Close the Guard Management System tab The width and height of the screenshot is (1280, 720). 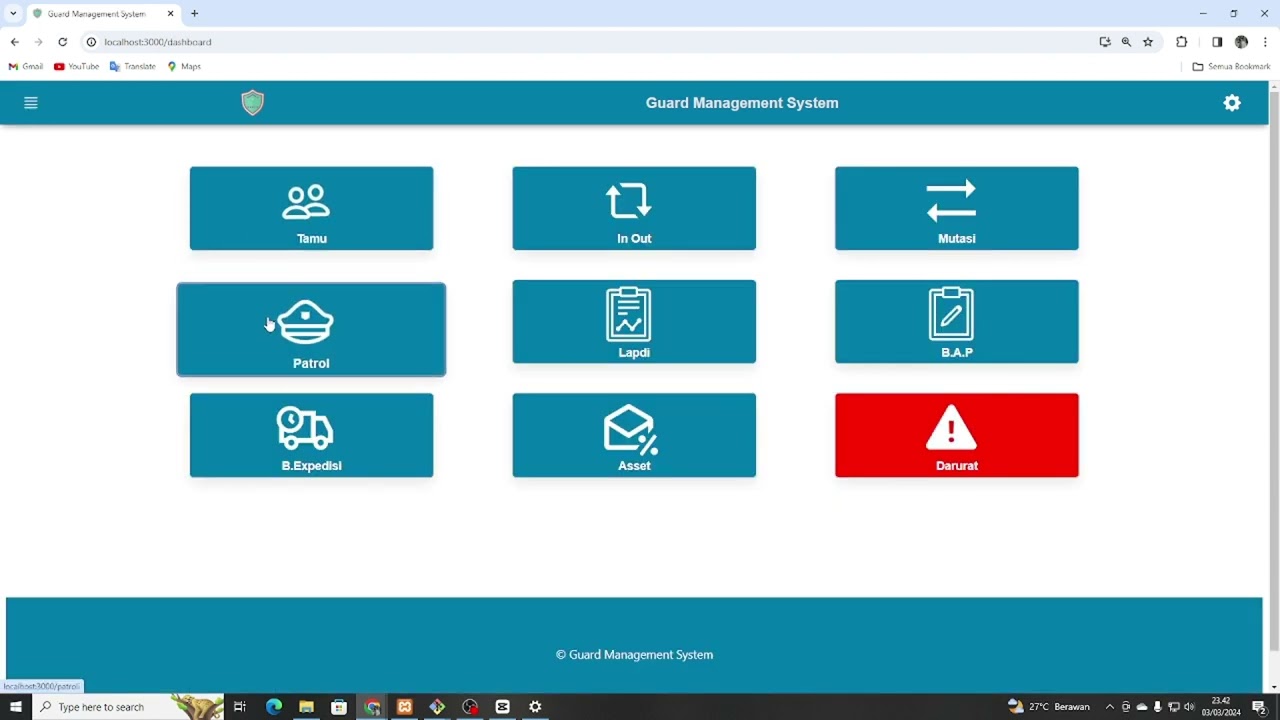coord(170,14)
